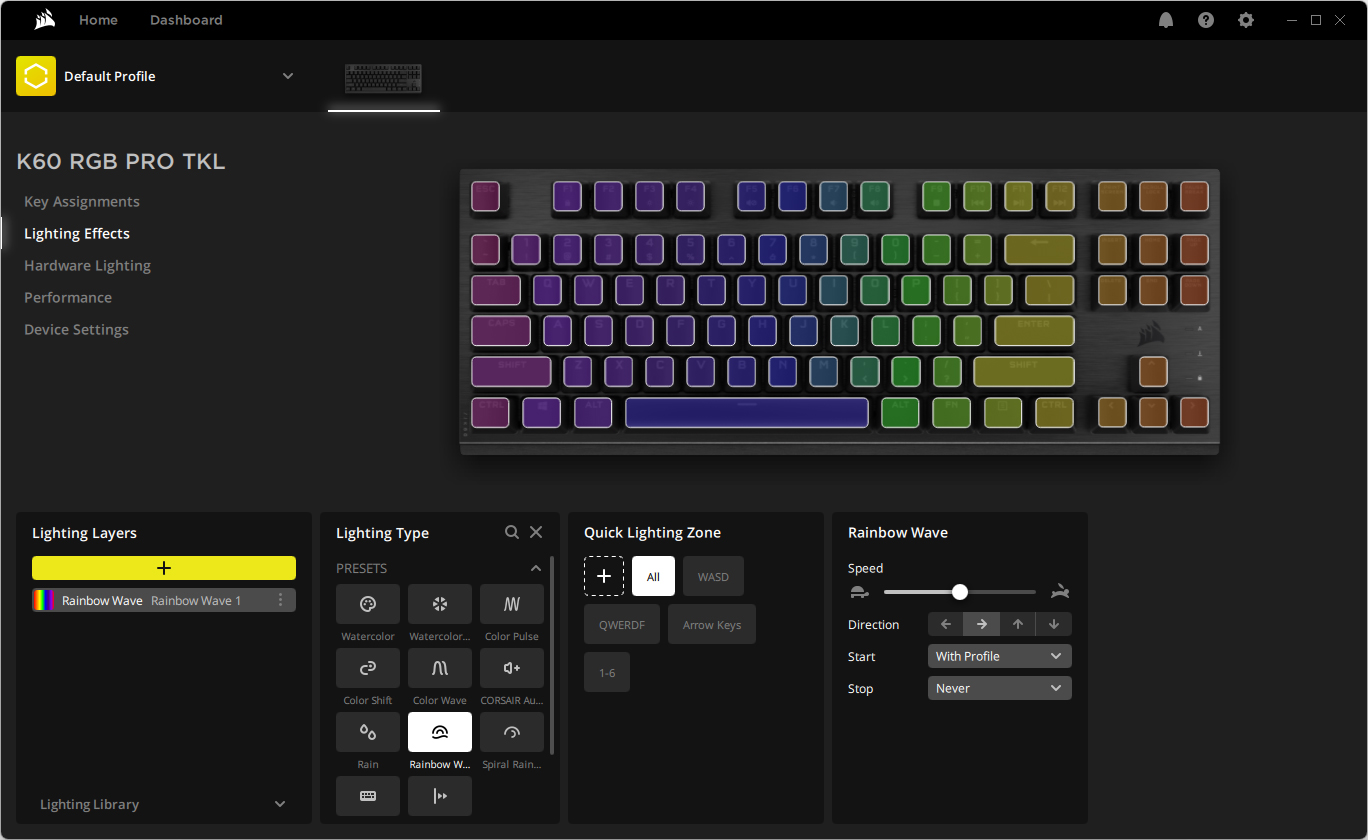Open Hardware Lighting section

click(87, 265)
